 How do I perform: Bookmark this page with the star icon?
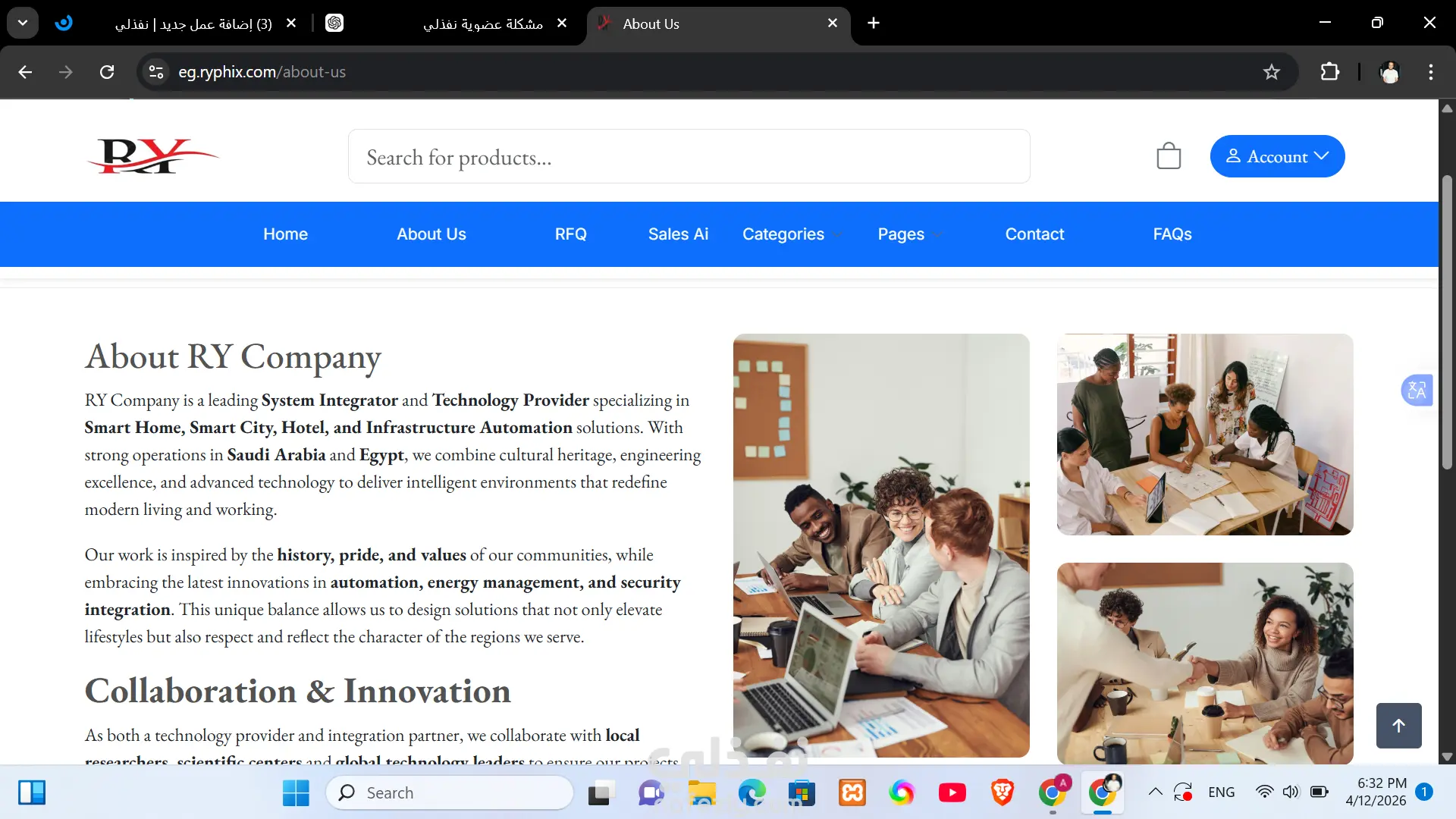pos(1272,72)
